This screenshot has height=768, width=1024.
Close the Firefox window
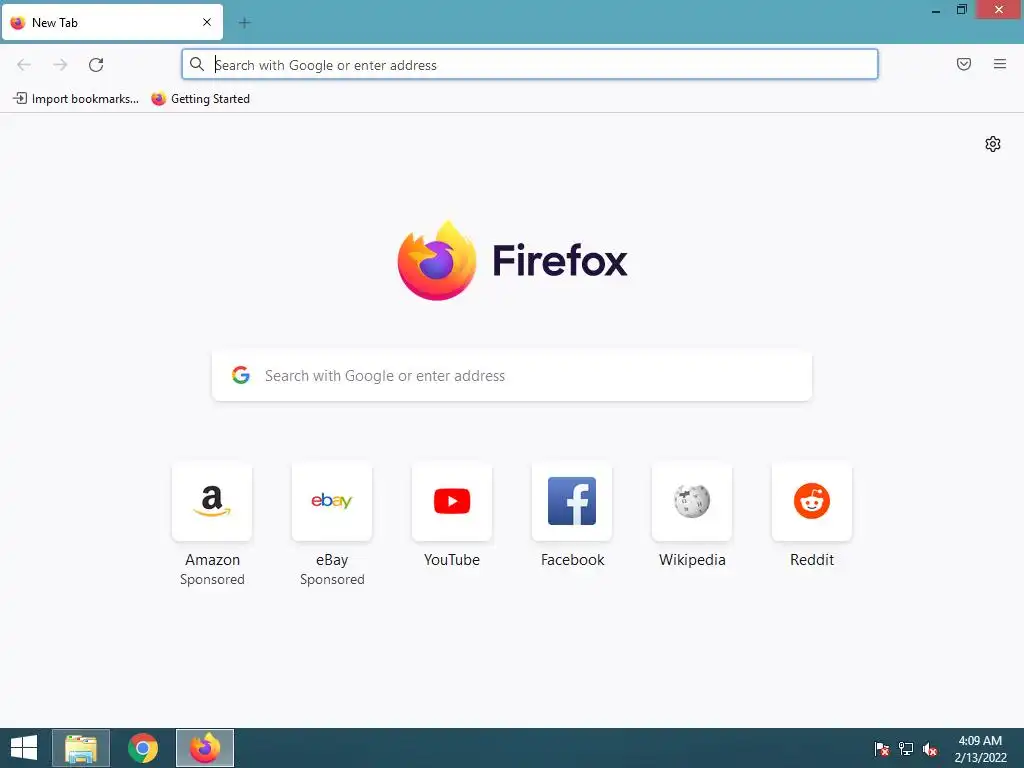[x=999, y=10]
